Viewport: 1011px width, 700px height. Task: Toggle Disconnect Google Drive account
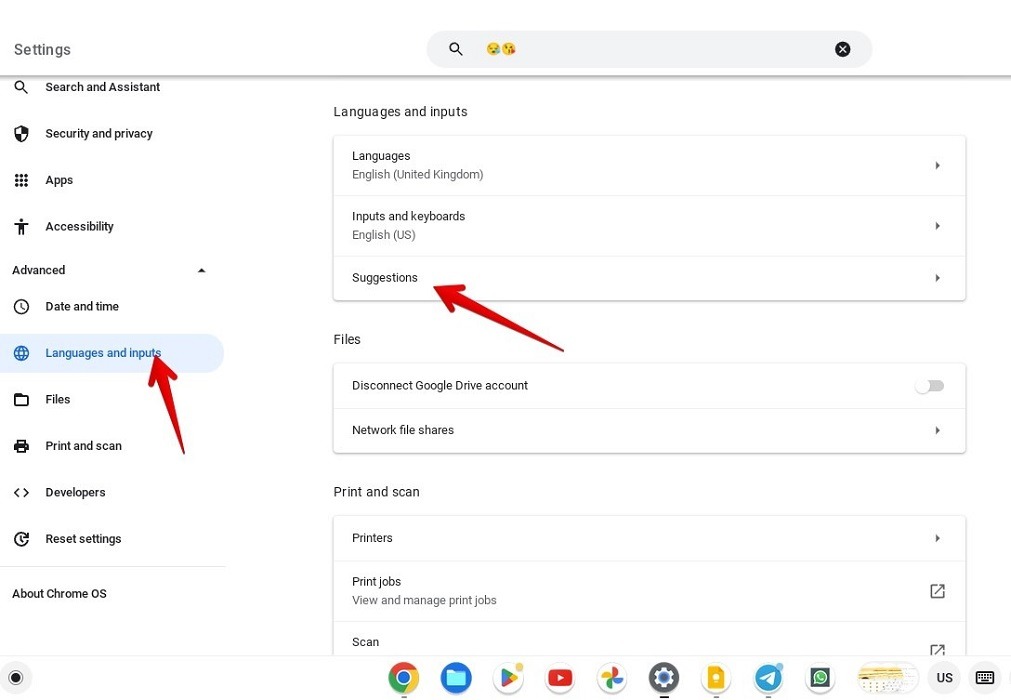[929, 385]
